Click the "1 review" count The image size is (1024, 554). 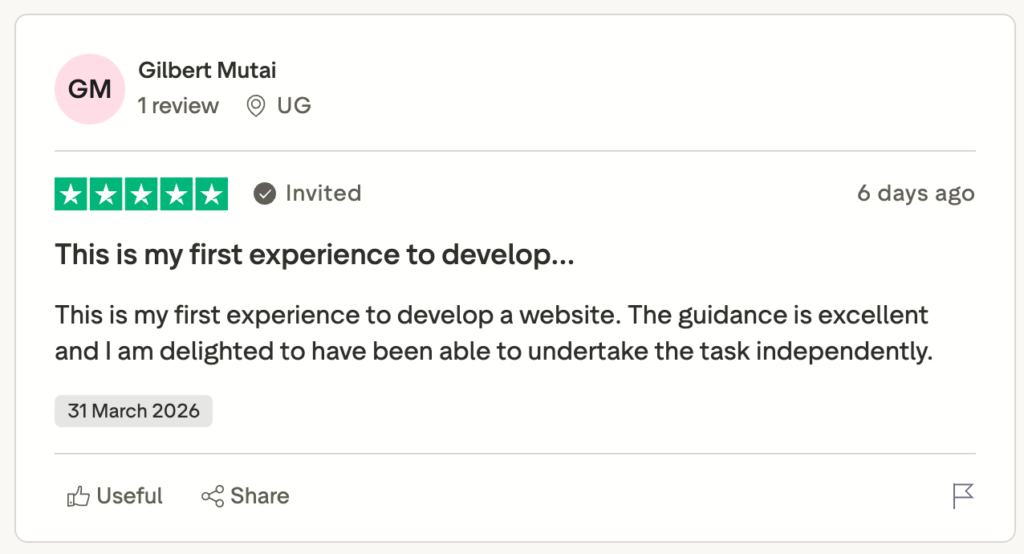click(178, 106)
